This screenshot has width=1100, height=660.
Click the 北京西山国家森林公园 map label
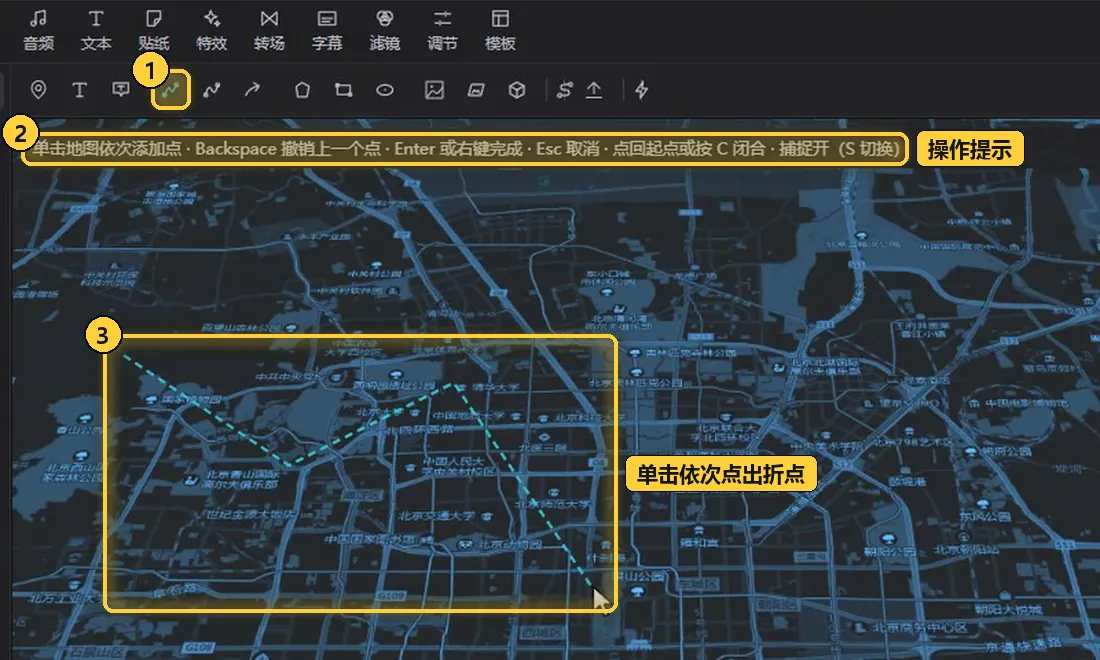[x=73, y=472]
